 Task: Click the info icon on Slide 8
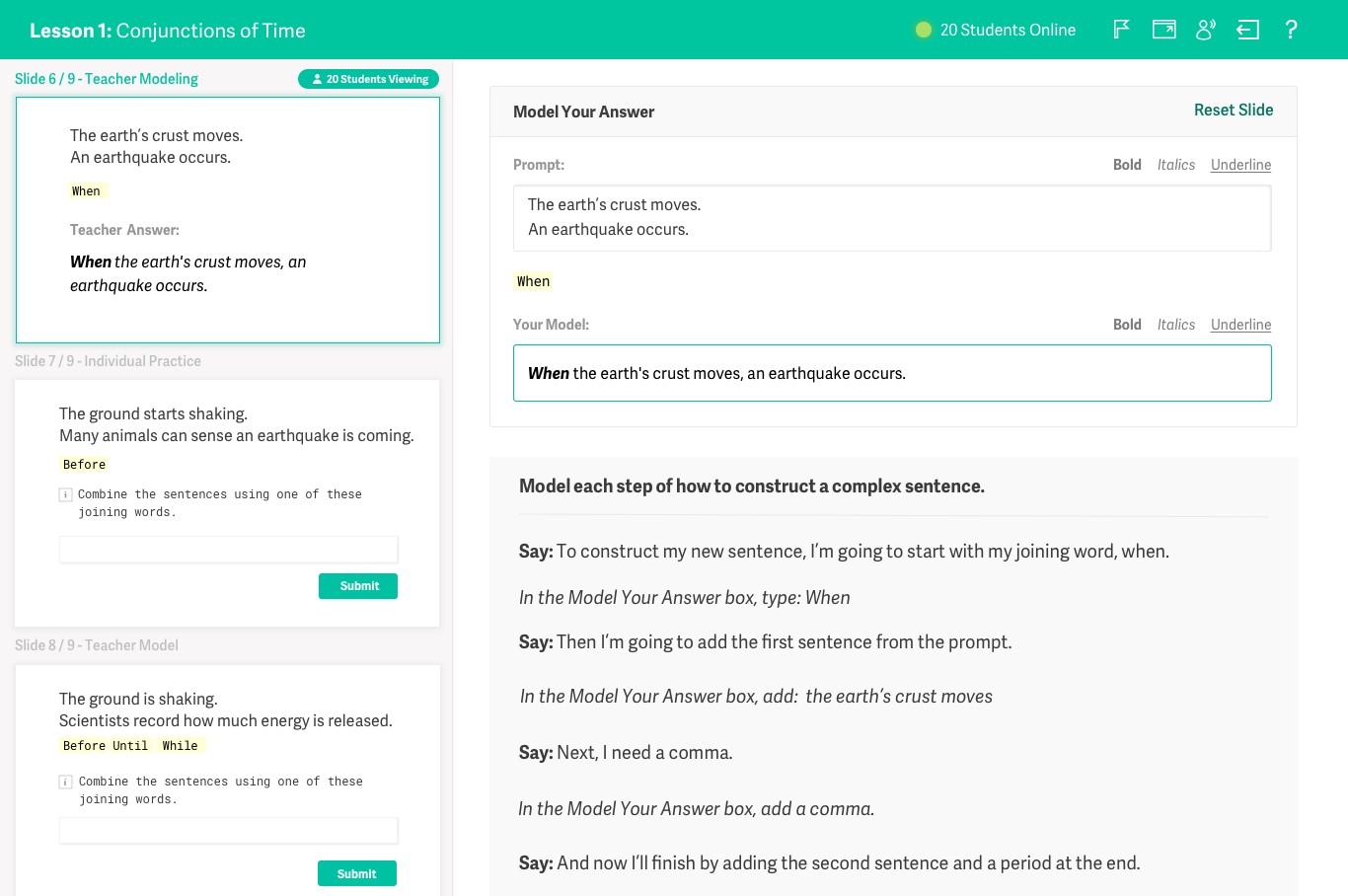pyautogui.click(x=65, y=781)
